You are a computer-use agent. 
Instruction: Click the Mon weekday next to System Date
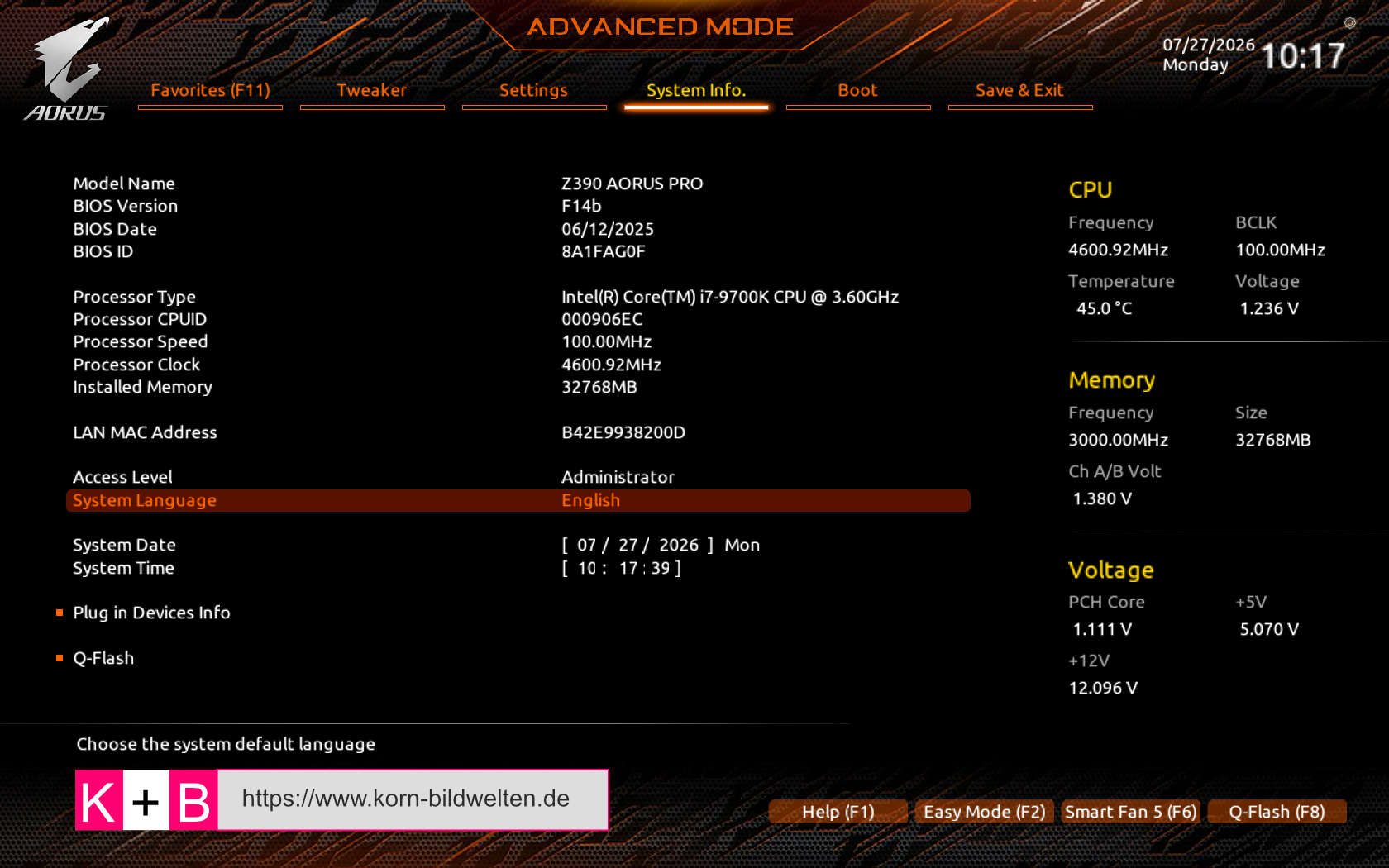tap(742, 545)
